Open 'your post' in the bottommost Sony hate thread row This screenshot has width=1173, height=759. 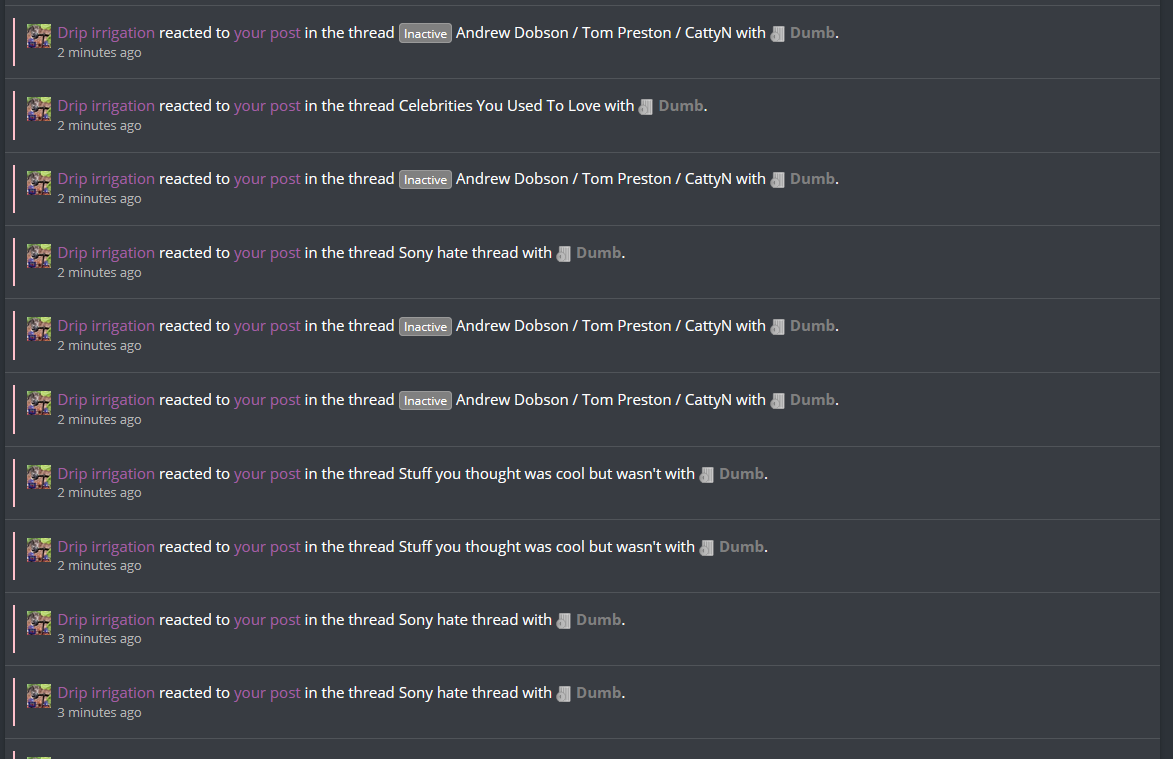coord(267,693)
